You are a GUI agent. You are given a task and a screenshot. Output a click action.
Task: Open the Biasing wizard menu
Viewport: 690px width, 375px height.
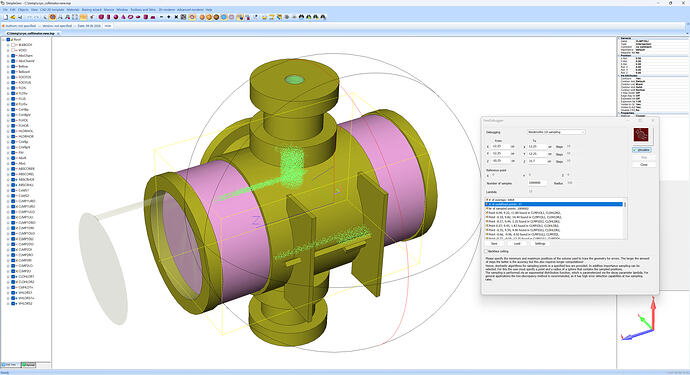point(92,10)
